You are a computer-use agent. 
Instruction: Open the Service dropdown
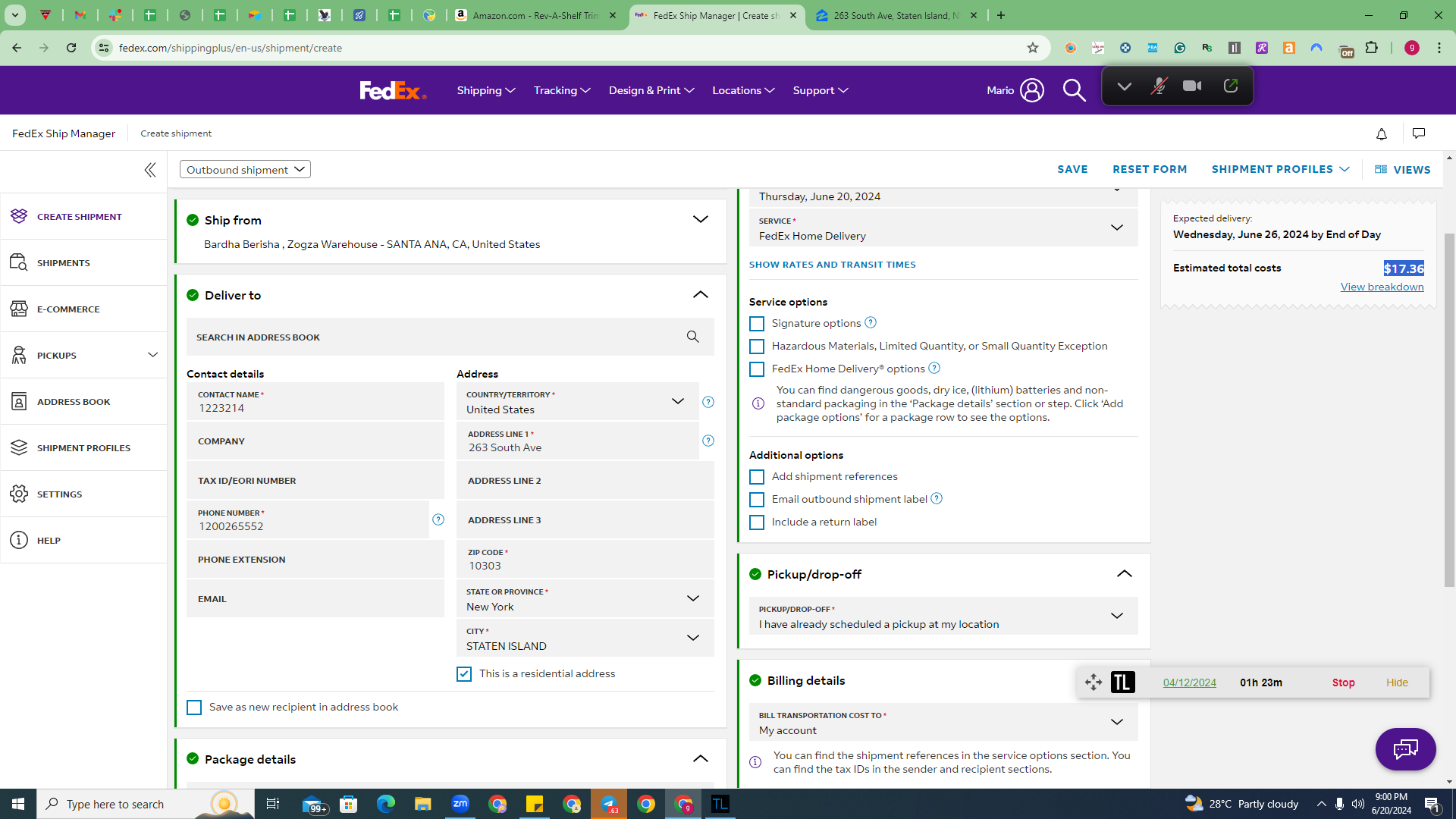(x=943, y=228)
